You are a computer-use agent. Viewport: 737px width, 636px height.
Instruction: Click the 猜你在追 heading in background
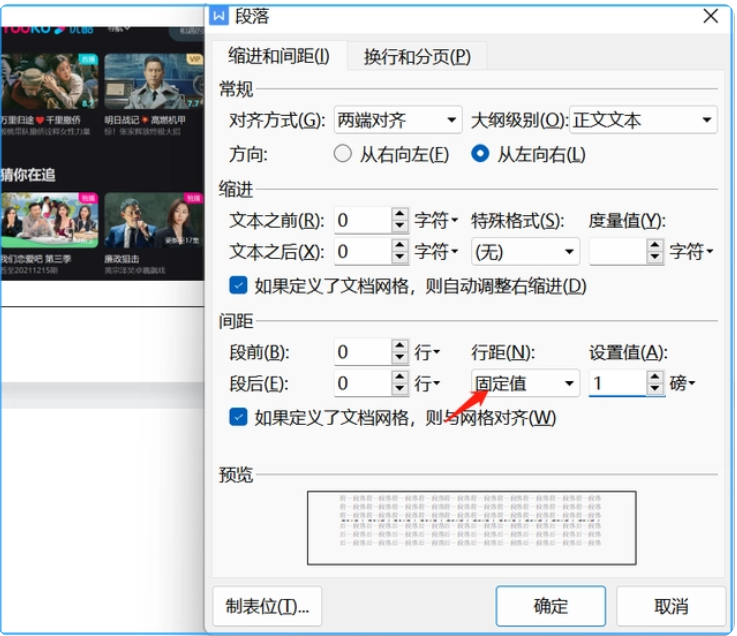click(28, 175)
